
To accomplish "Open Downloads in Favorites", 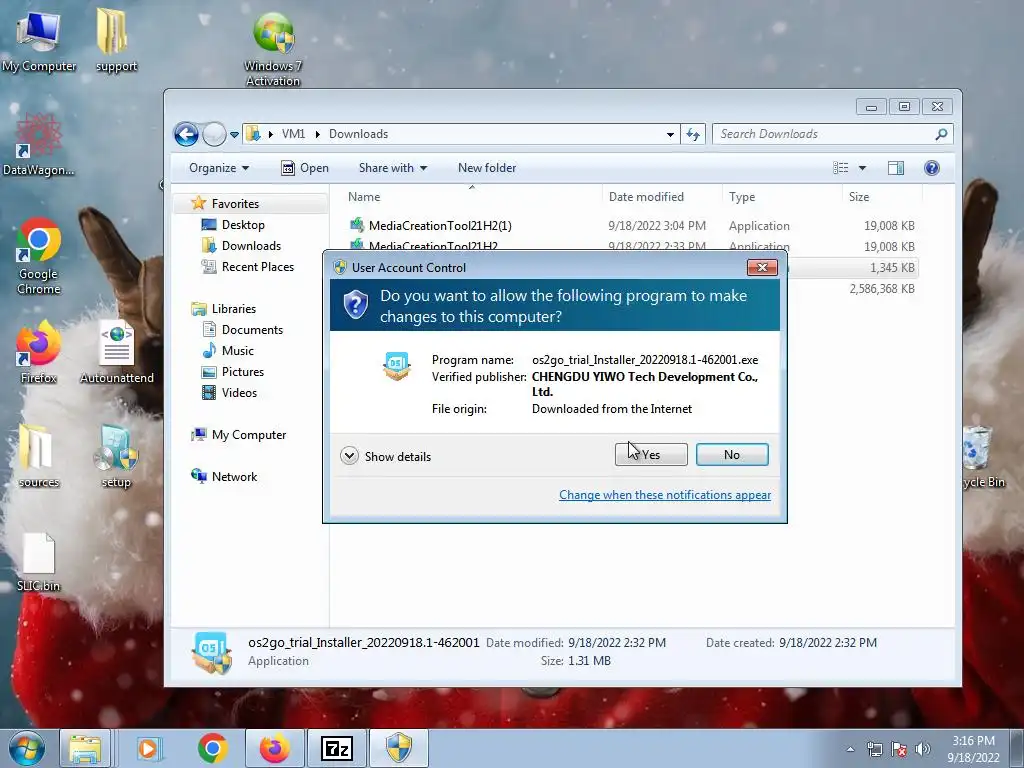I will point(251,246).
